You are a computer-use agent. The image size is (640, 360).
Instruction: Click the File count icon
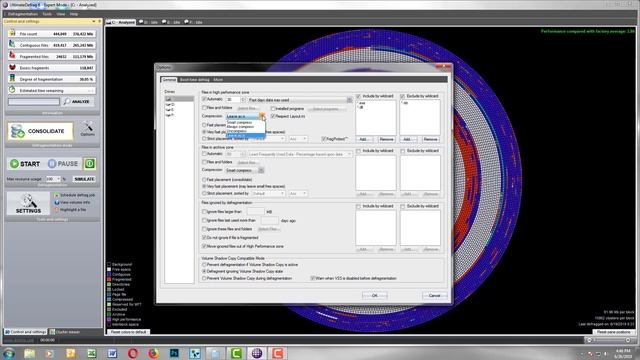12,33
